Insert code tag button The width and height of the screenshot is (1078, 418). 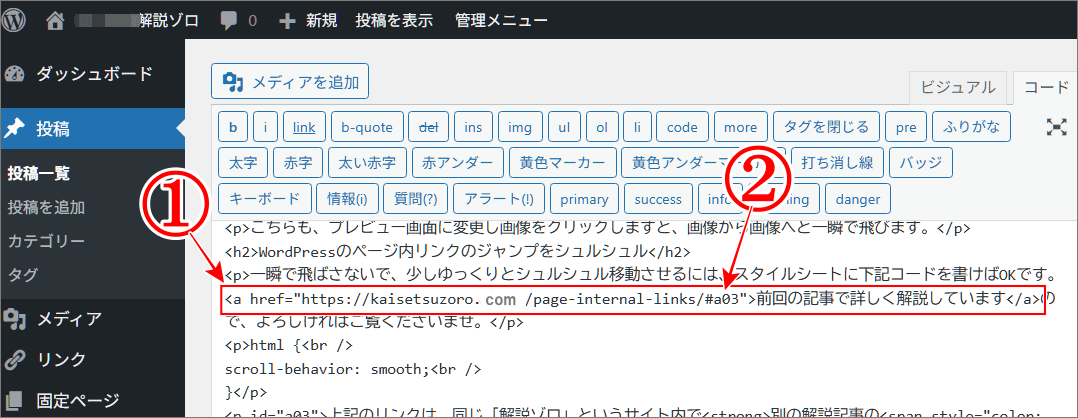(683, 127)
